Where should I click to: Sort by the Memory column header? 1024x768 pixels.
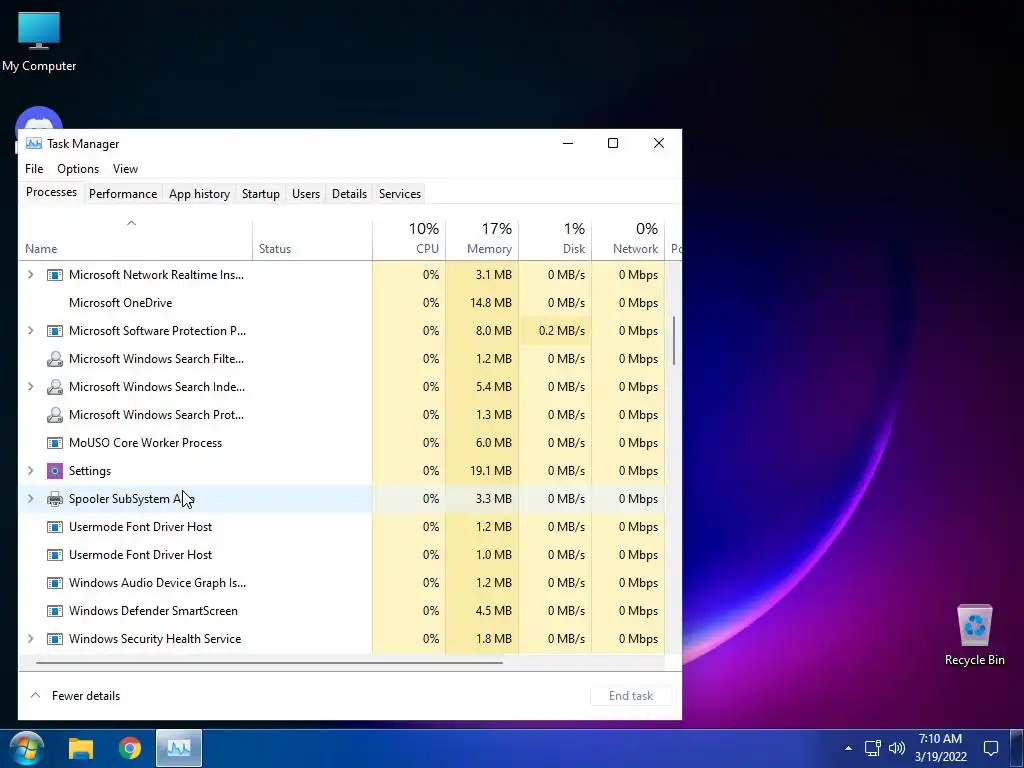(482, 240)
